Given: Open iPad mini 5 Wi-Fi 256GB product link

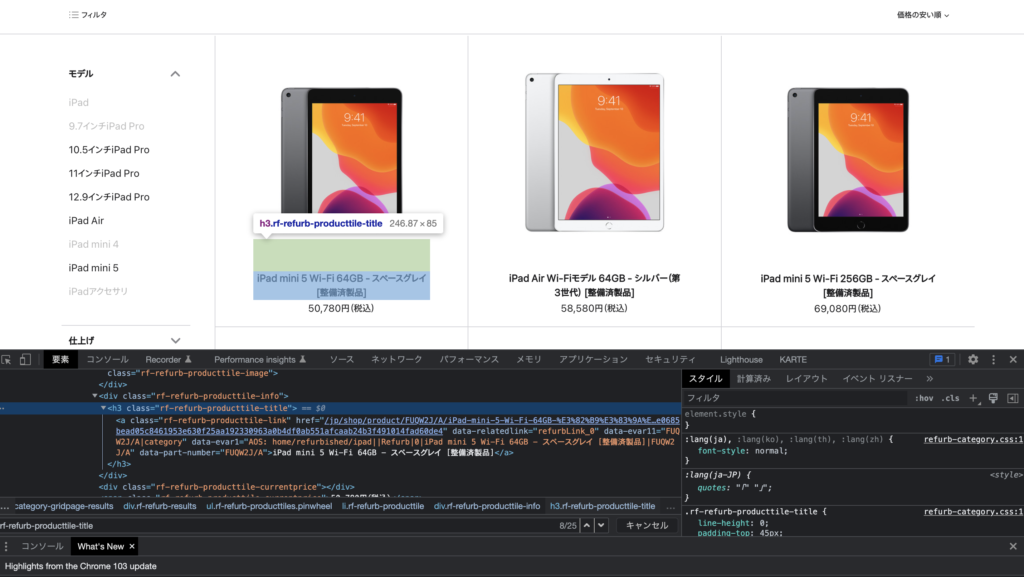Looking at the screenshot, I should [x=848, y=285].
